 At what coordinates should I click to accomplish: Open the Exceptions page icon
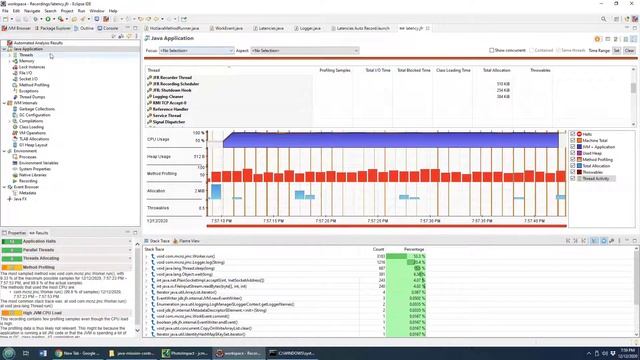(x=15, y=91)
